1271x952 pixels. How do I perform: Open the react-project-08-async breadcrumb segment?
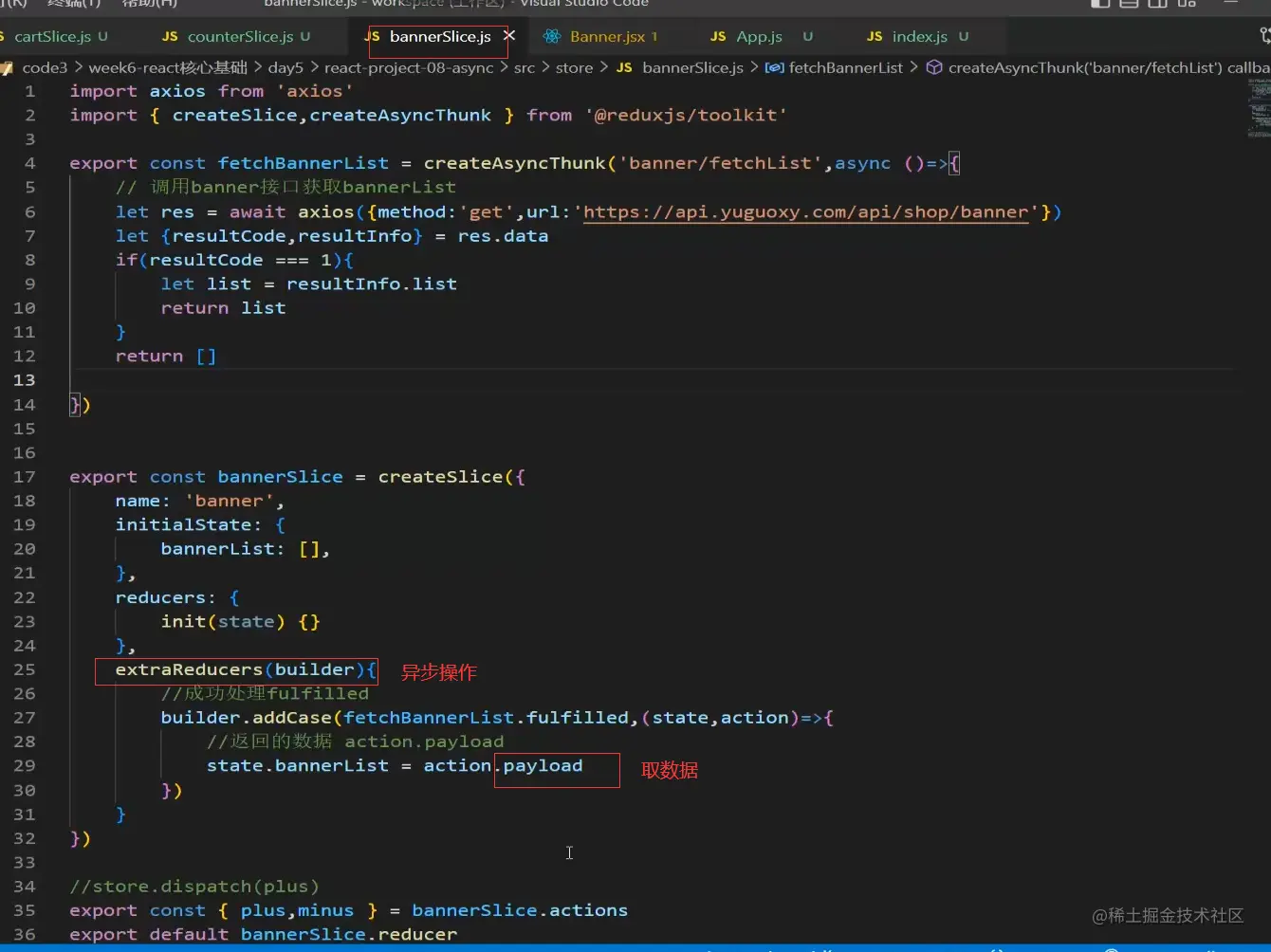[409, 67]
